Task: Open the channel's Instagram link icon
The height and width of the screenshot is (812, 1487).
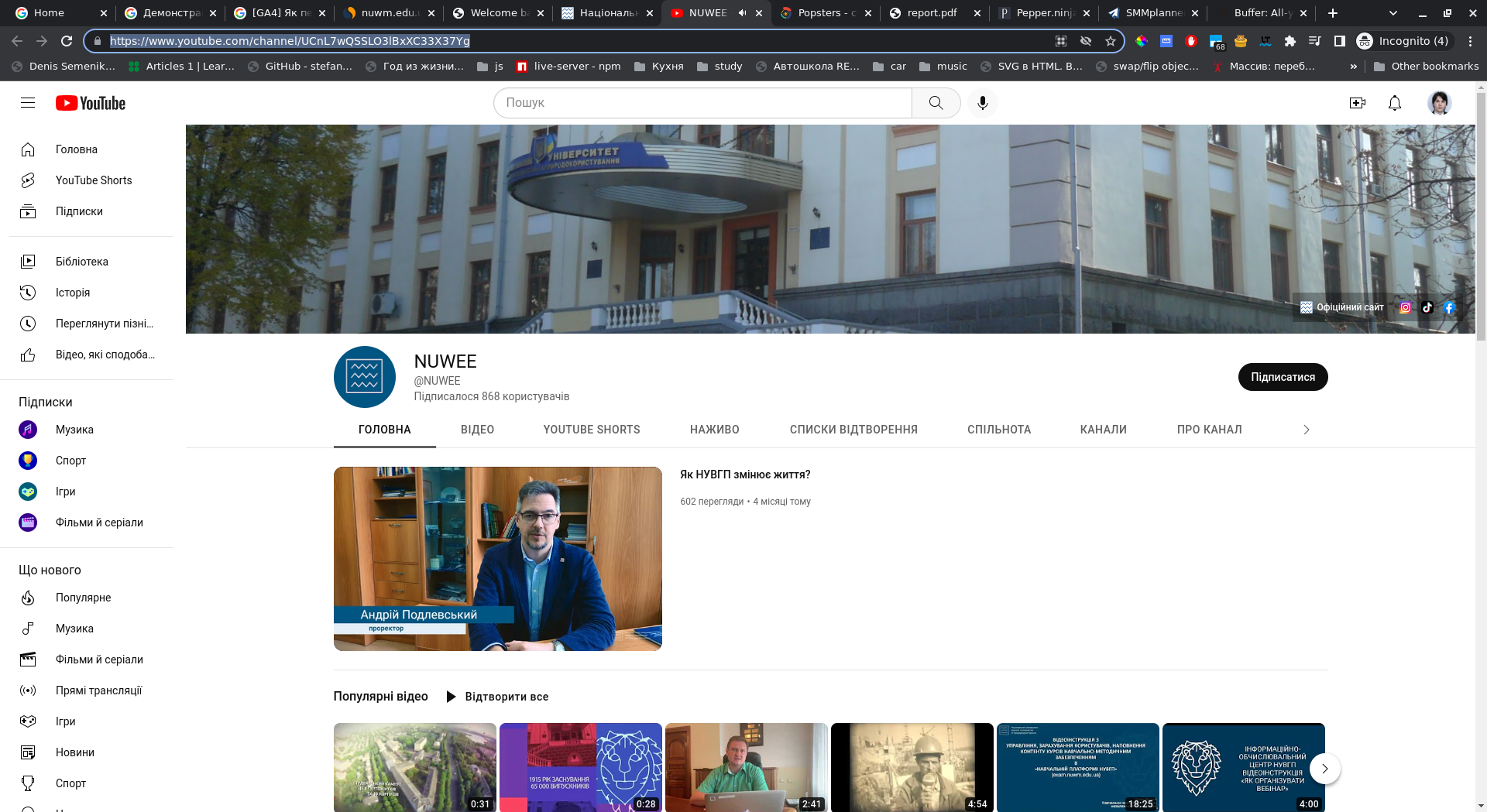Action: [x=1406, y=307]
